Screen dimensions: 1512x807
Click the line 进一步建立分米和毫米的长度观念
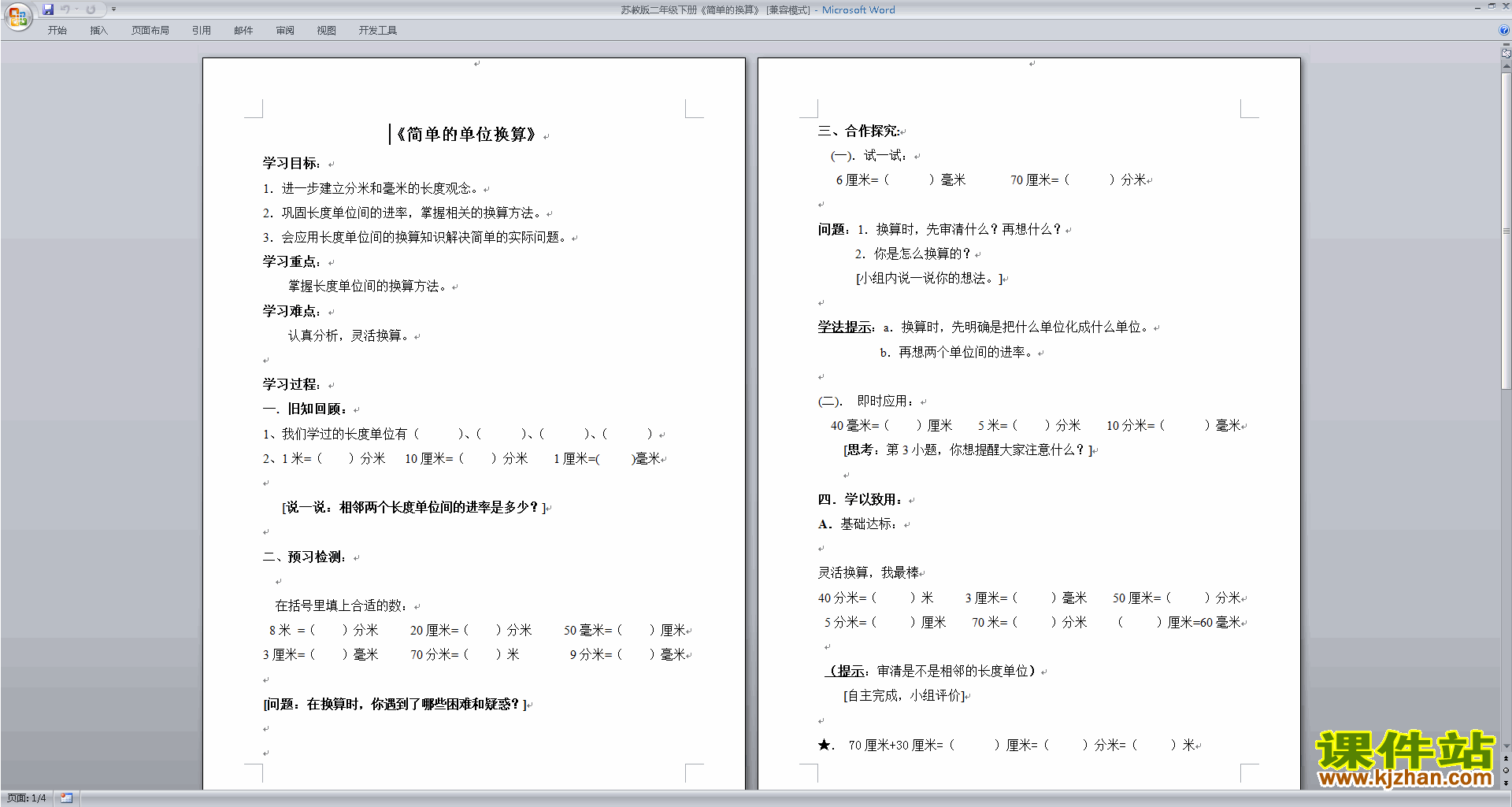click(x=372, y=188)
